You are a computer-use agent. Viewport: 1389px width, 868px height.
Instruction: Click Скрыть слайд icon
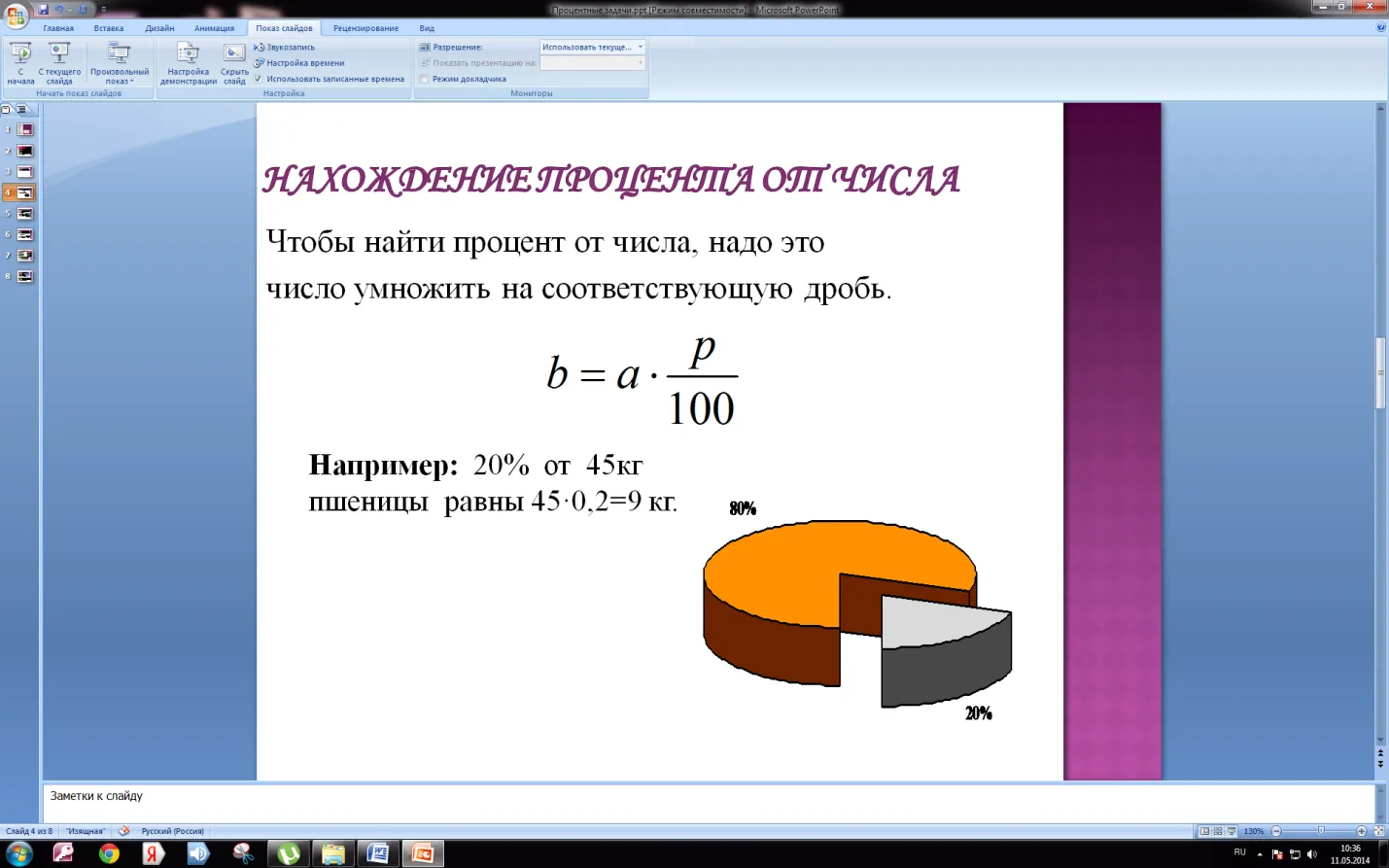[234, 63]
